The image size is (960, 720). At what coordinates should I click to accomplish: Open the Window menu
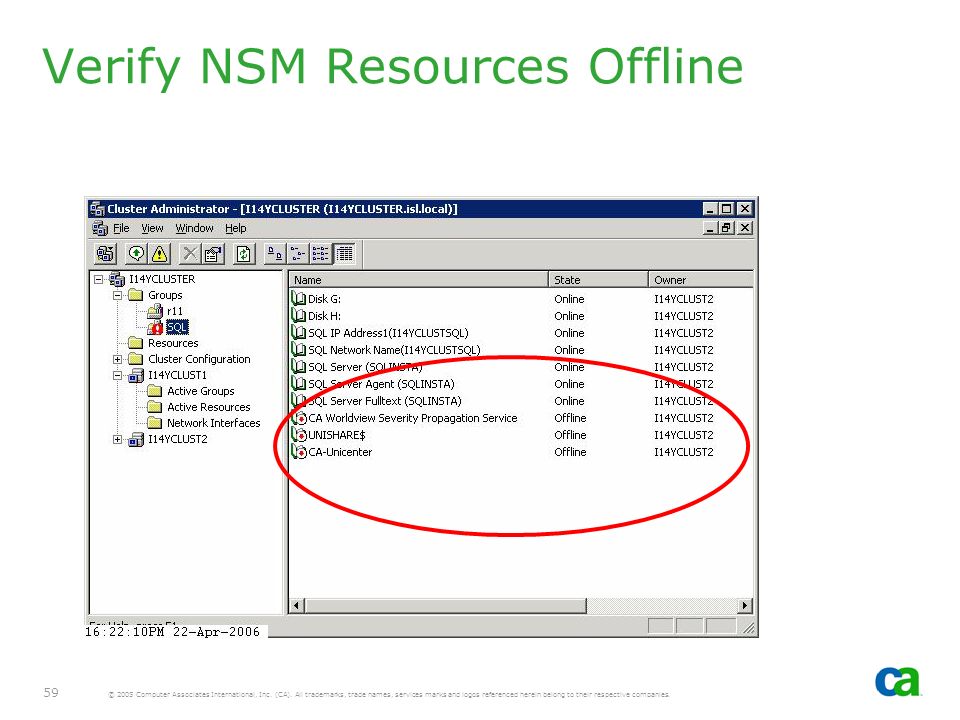pos(194,228)
